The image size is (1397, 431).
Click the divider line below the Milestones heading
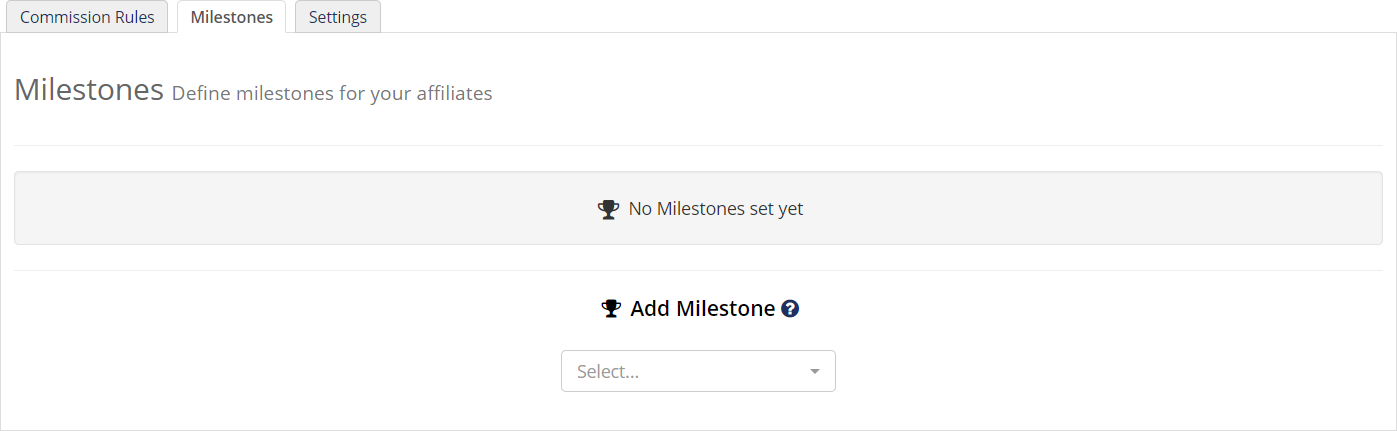pyautogui.click(x=698, y=145)
